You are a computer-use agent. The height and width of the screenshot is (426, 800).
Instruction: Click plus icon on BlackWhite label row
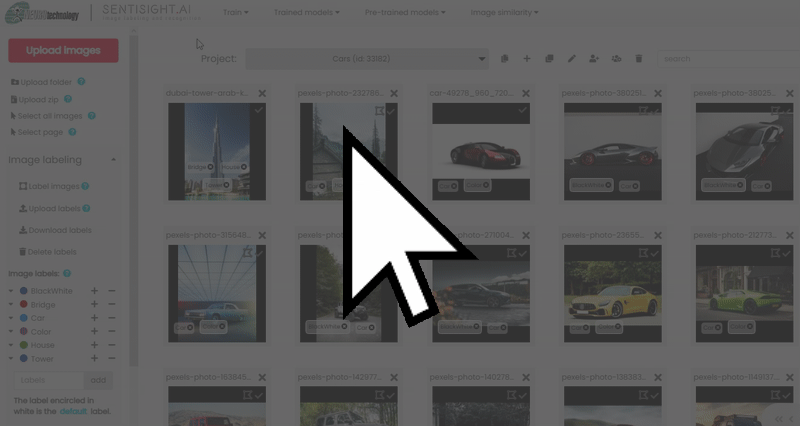(x=94, y=291)
